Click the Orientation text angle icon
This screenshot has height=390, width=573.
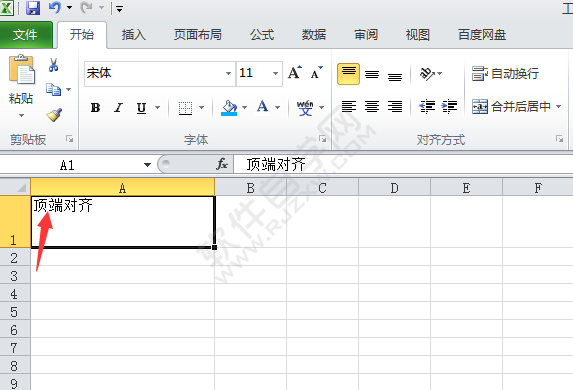click(428, 74)
